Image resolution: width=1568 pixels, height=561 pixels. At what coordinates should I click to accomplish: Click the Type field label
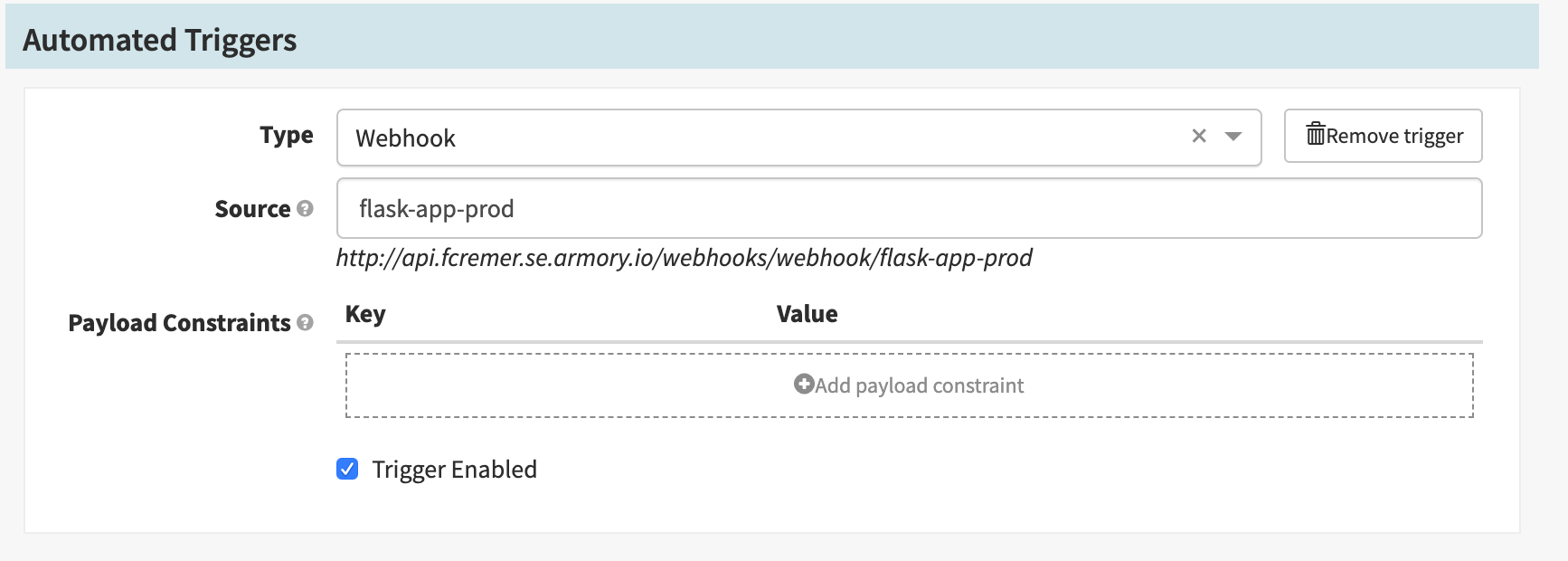click(x=286, y=136)
